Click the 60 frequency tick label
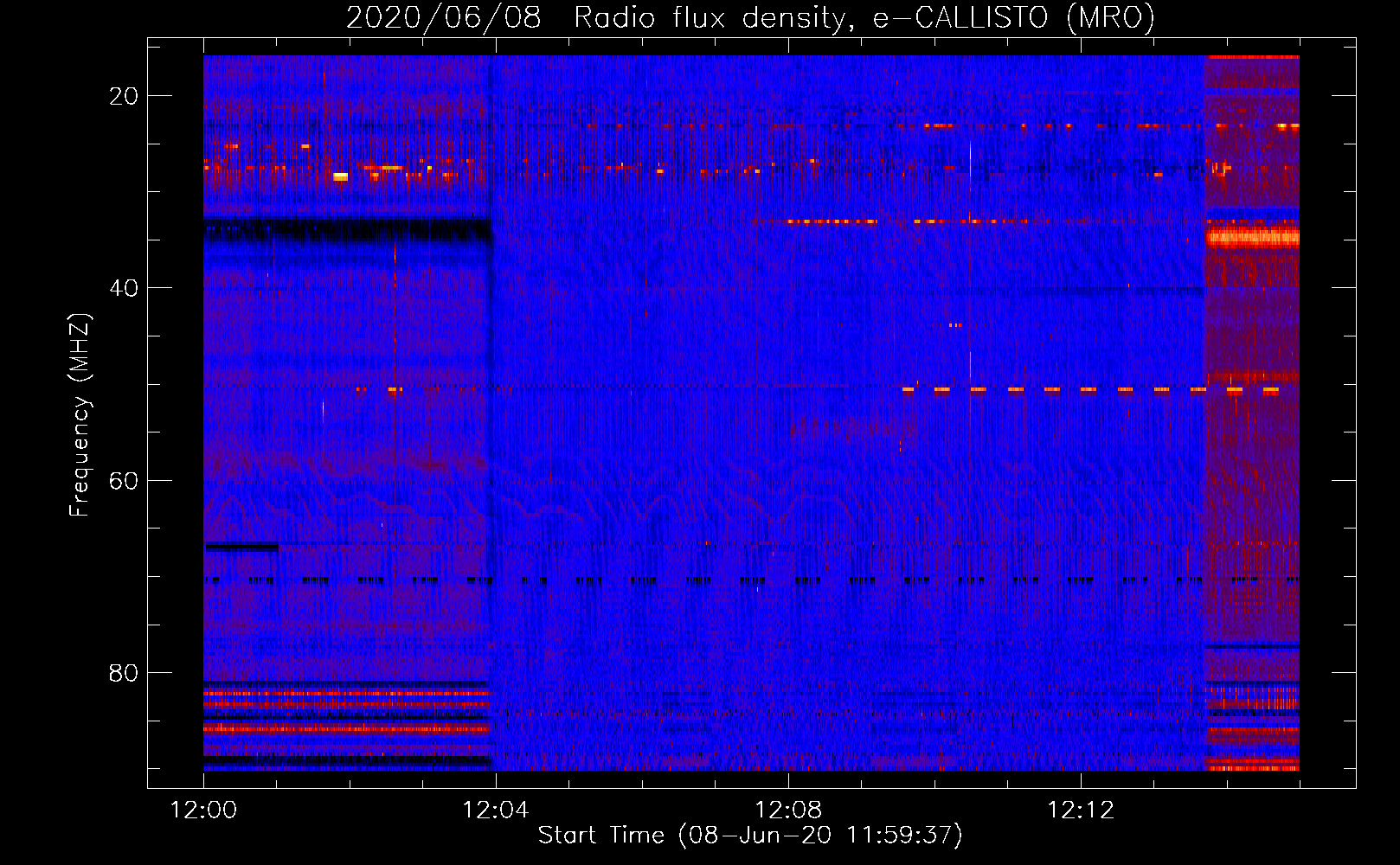The width and height of the screenshot is (1400, 865). point(124,480)
